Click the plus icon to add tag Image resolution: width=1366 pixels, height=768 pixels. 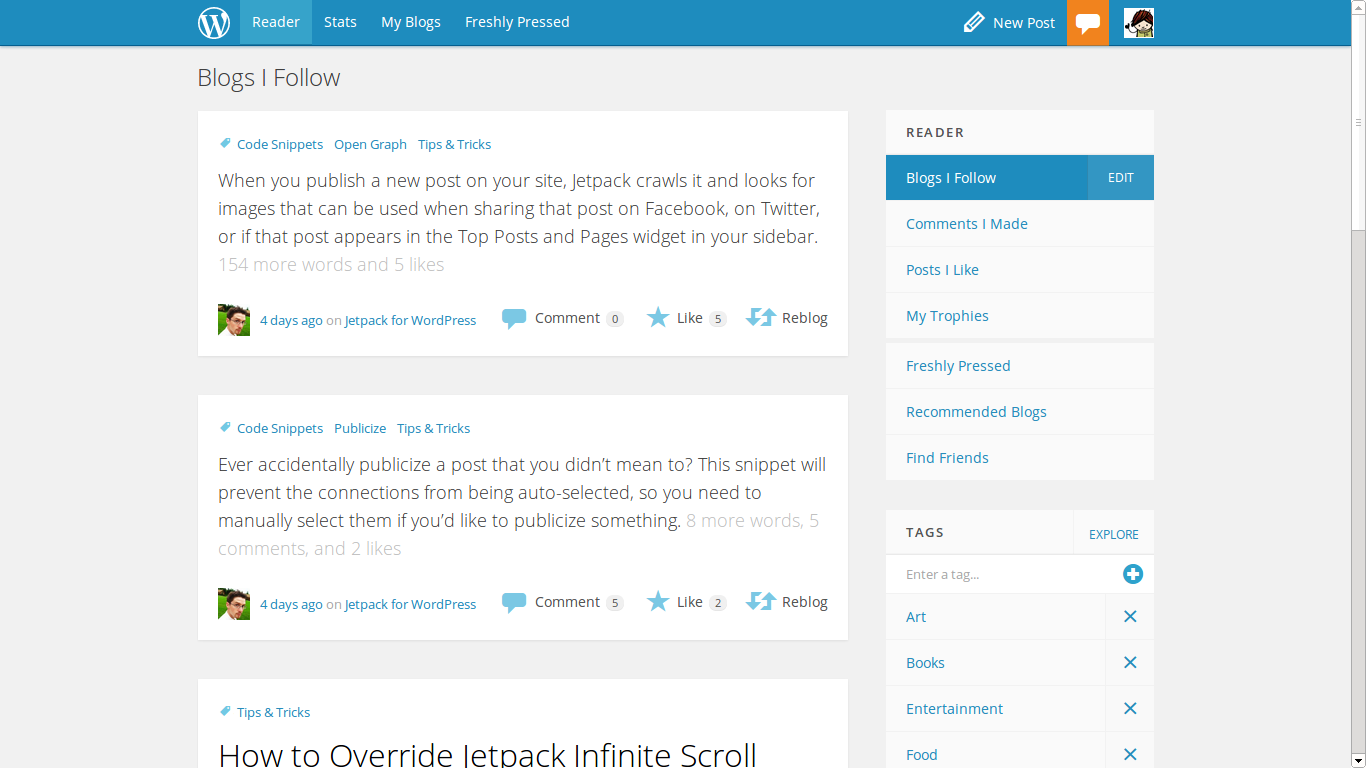point(1132,574)
